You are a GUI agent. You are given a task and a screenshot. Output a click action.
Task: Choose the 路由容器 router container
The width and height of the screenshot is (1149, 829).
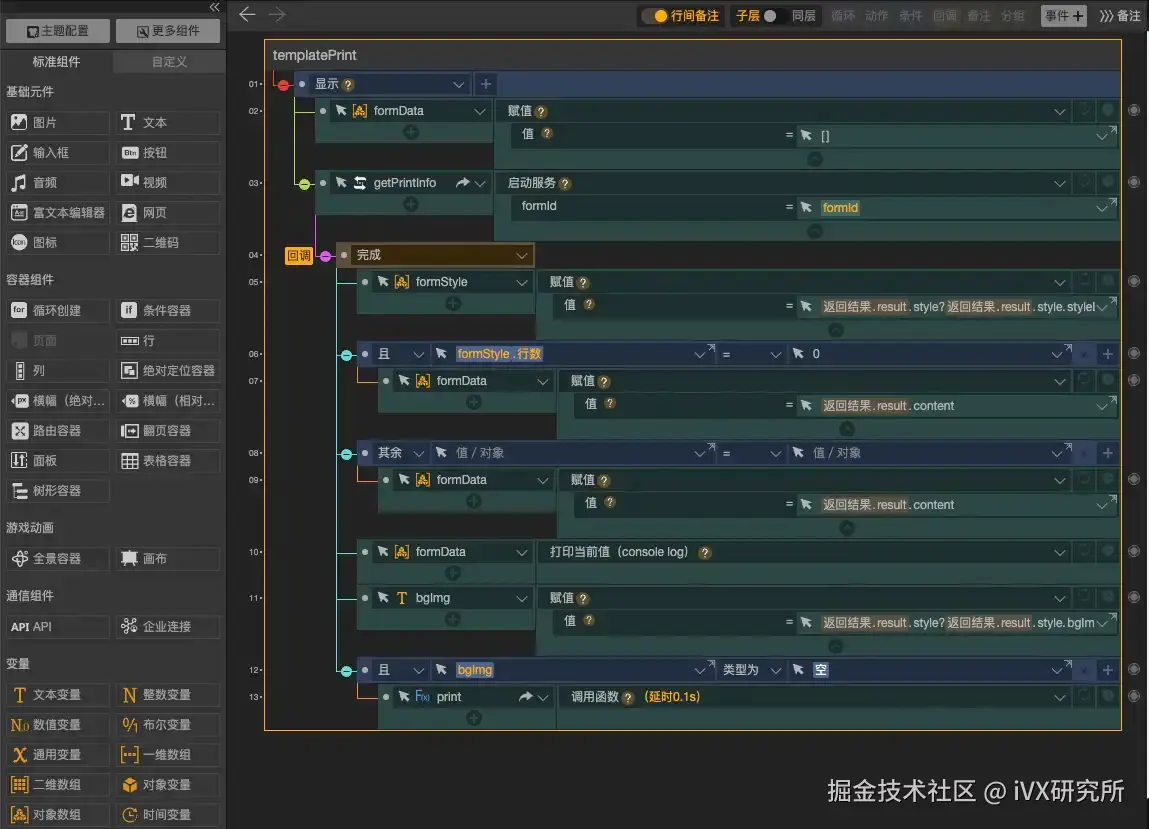pyautogui.click(x=58, y=431)
